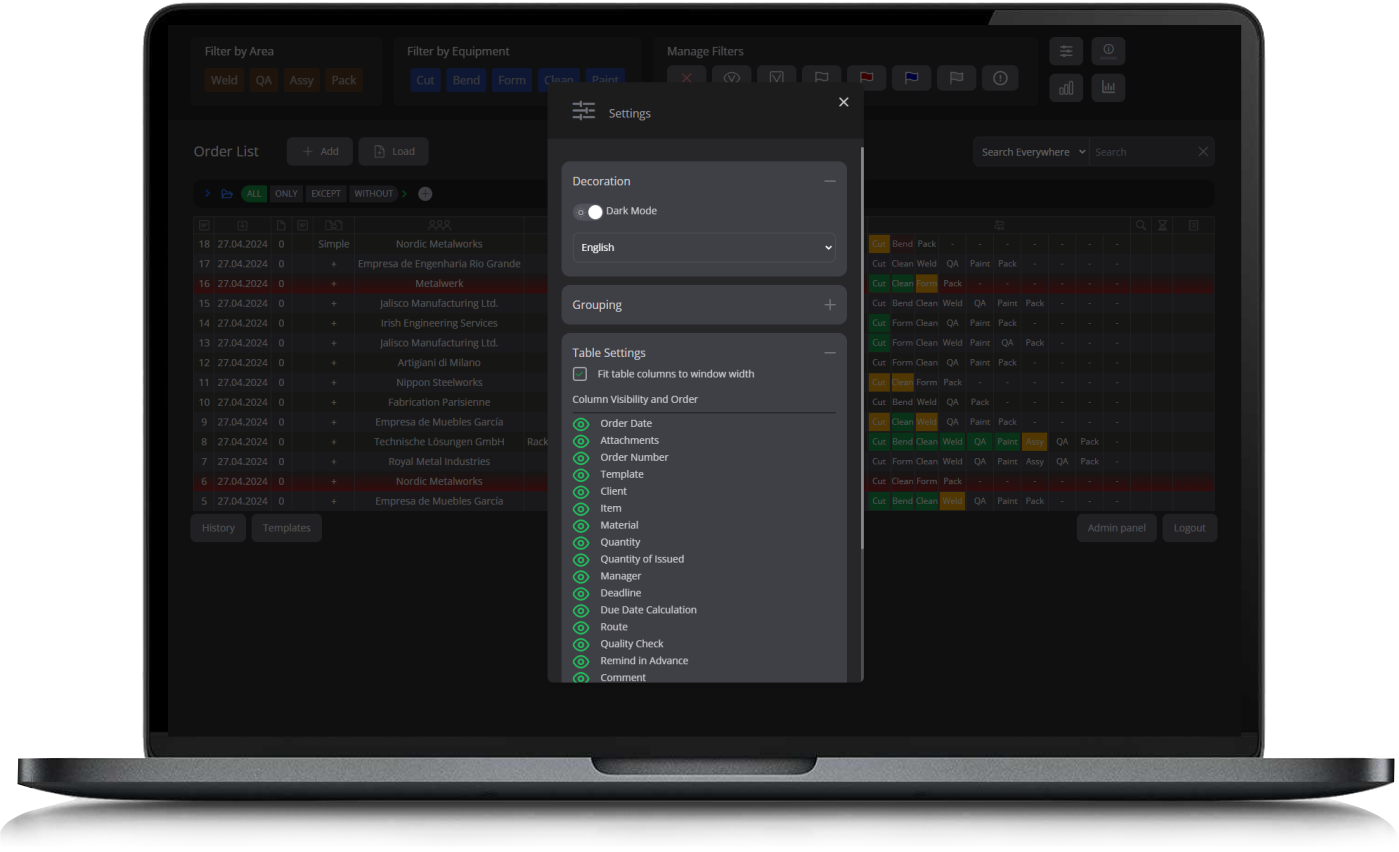Switch to the EXCEPT filter tab
Viewport: 1399px width, 852px height.
tap(325, 193)
